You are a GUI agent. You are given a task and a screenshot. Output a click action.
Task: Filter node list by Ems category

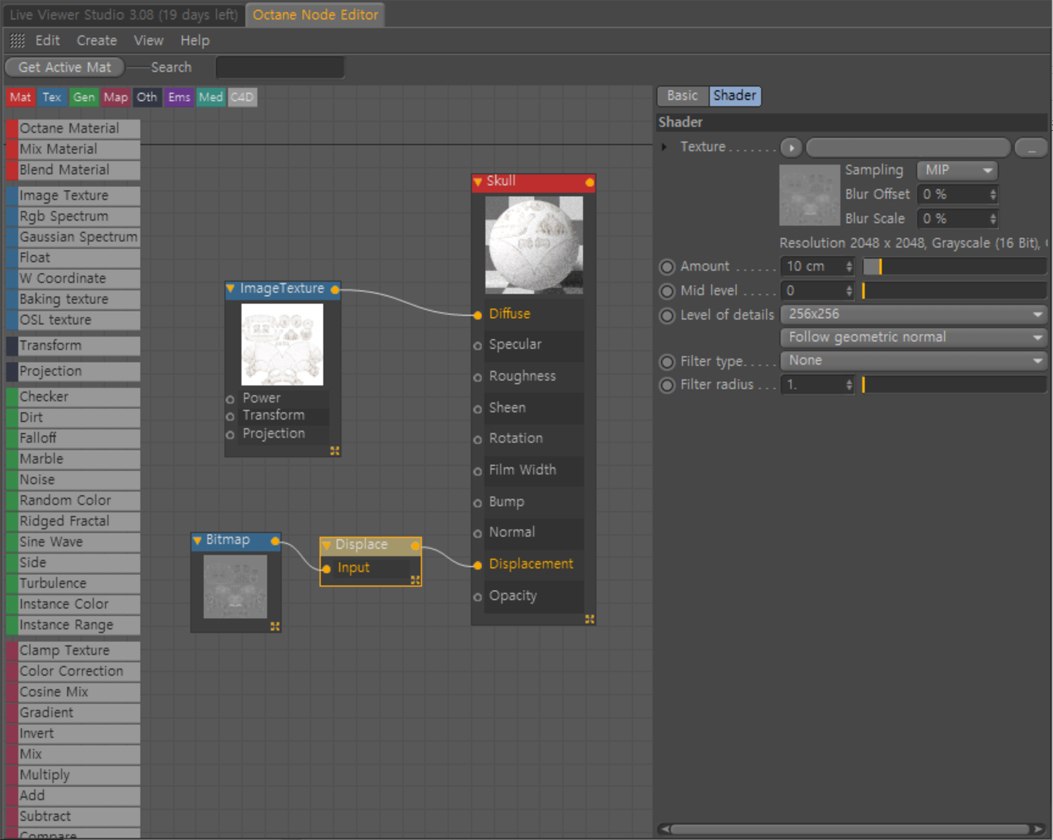(179, 97)
